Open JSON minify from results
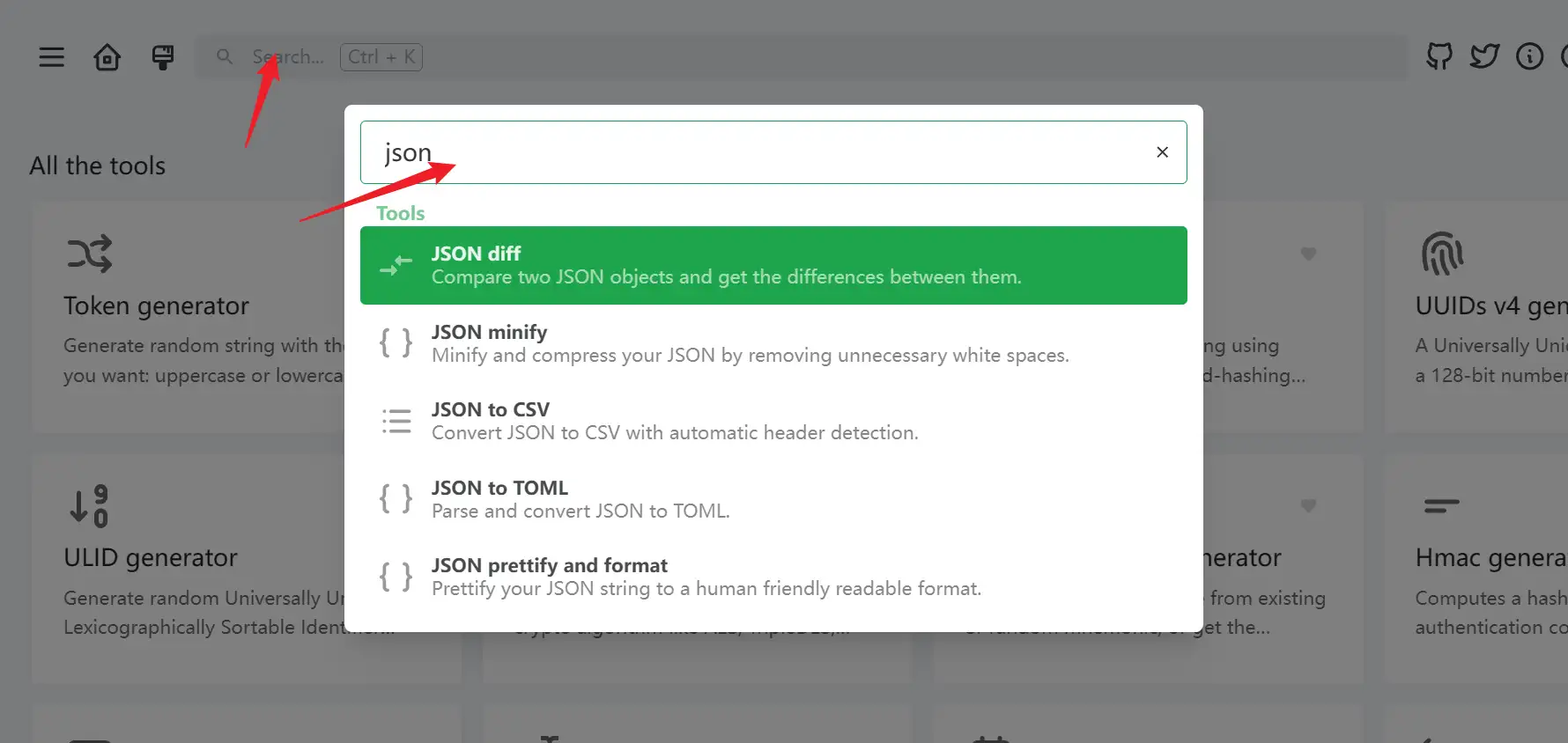 (773, 343)
